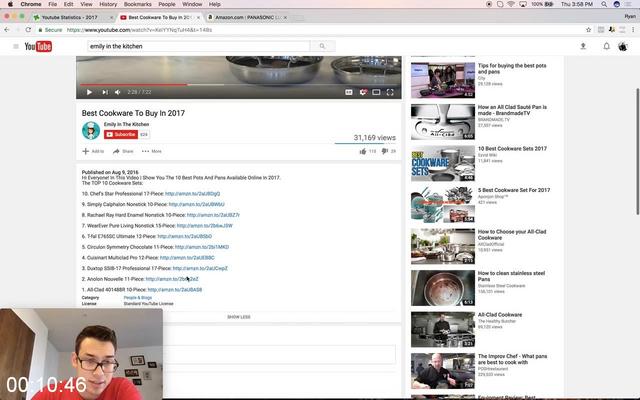Open the Apple menu
Image resolution: width=640 pixels, height=400 pixels.
(10, 4)
